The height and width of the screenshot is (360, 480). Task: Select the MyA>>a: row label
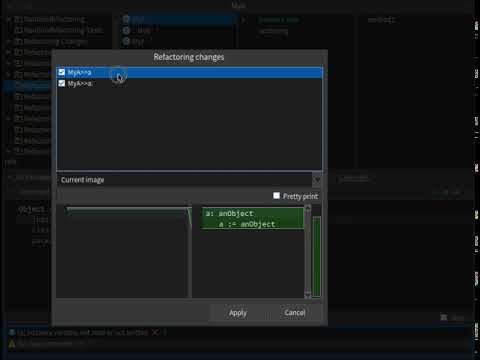(80, 84)
